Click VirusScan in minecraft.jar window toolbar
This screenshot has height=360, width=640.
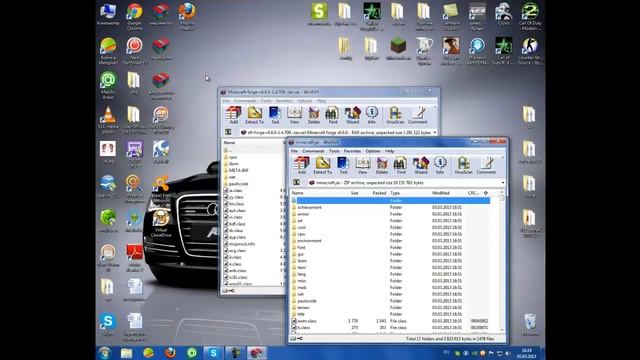coord(463,165)
